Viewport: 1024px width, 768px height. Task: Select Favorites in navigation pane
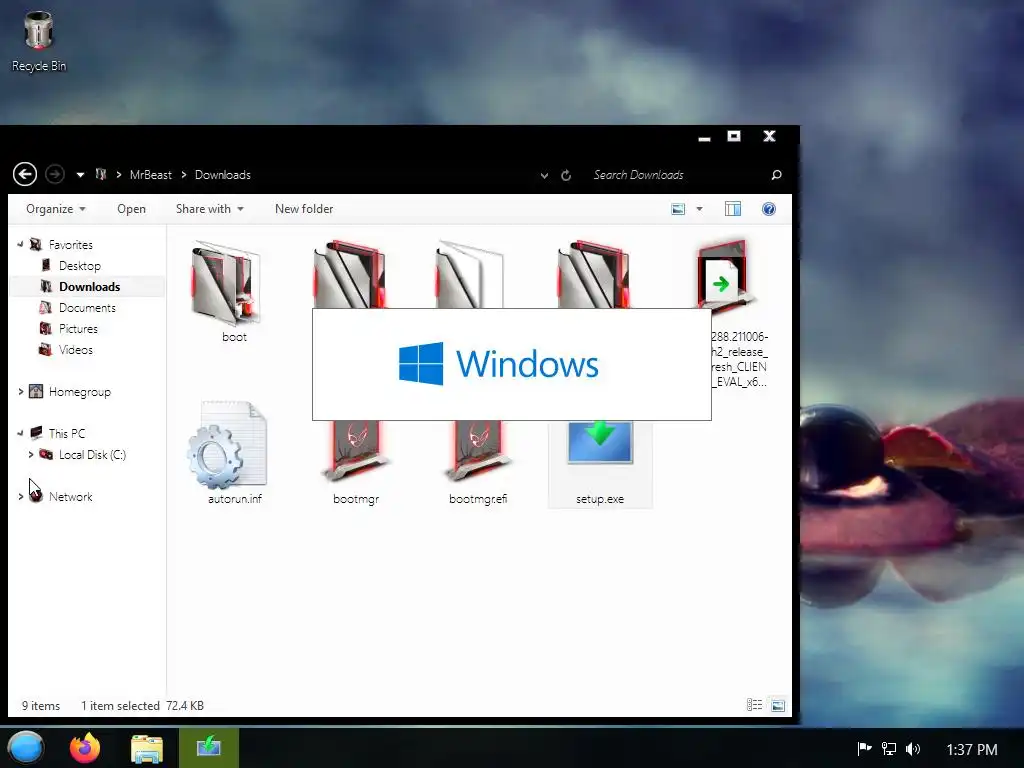pyautogui.click(x=71, y=245)
